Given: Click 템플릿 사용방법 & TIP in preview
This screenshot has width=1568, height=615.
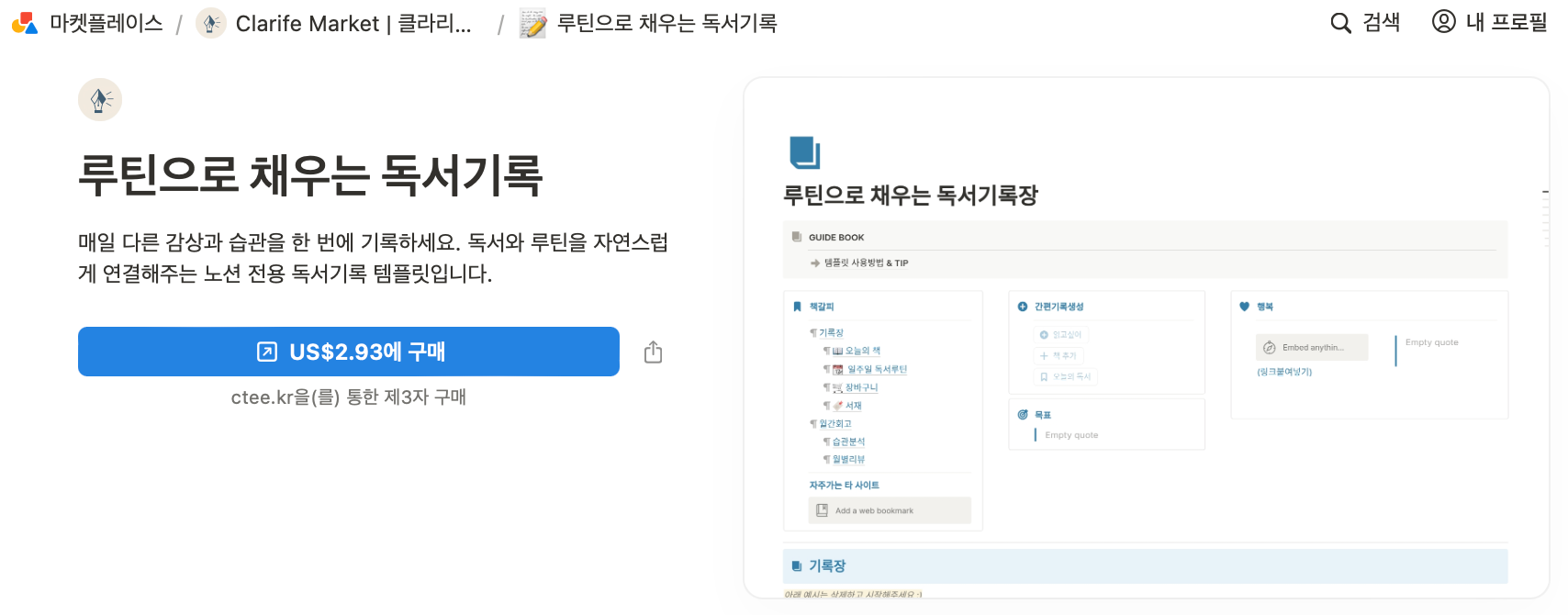Looking at the screenshot, I should 866,263.
